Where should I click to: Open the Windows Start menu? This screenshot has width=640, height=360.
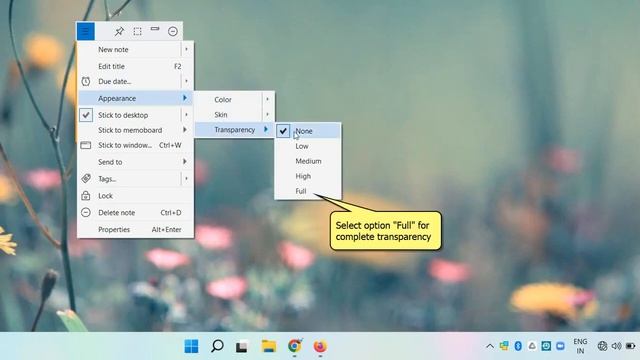191,346
